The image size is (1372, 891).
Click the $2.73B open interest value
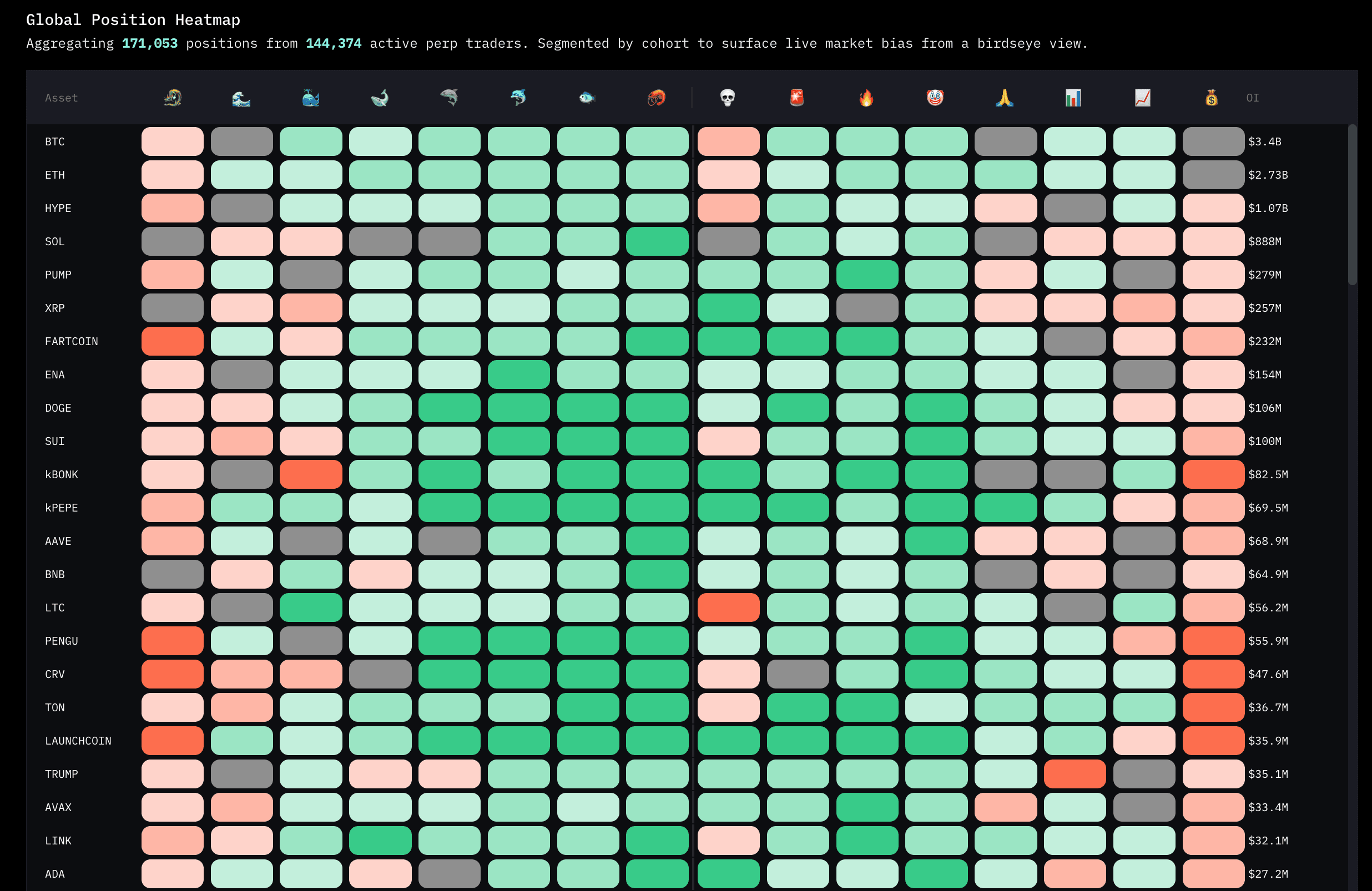coord(1268,175)
